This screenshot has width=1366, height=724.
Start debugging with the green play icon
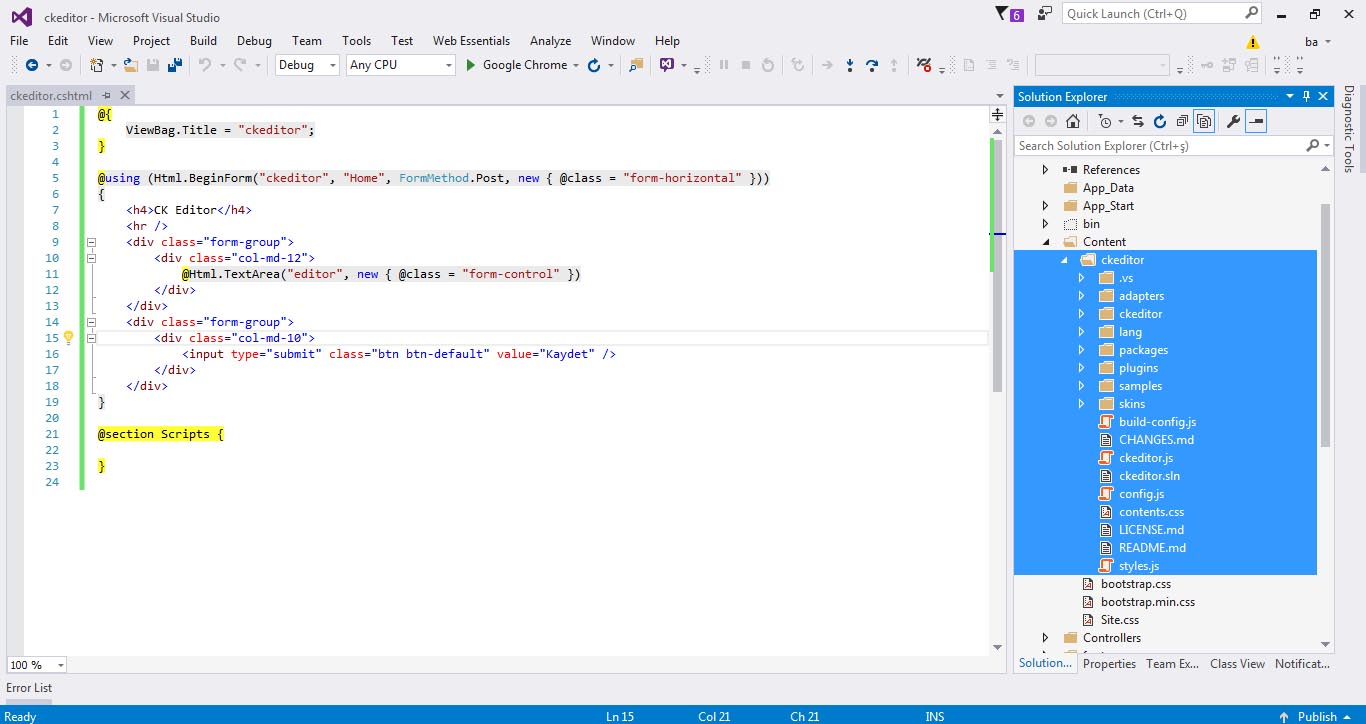point(471,65)
